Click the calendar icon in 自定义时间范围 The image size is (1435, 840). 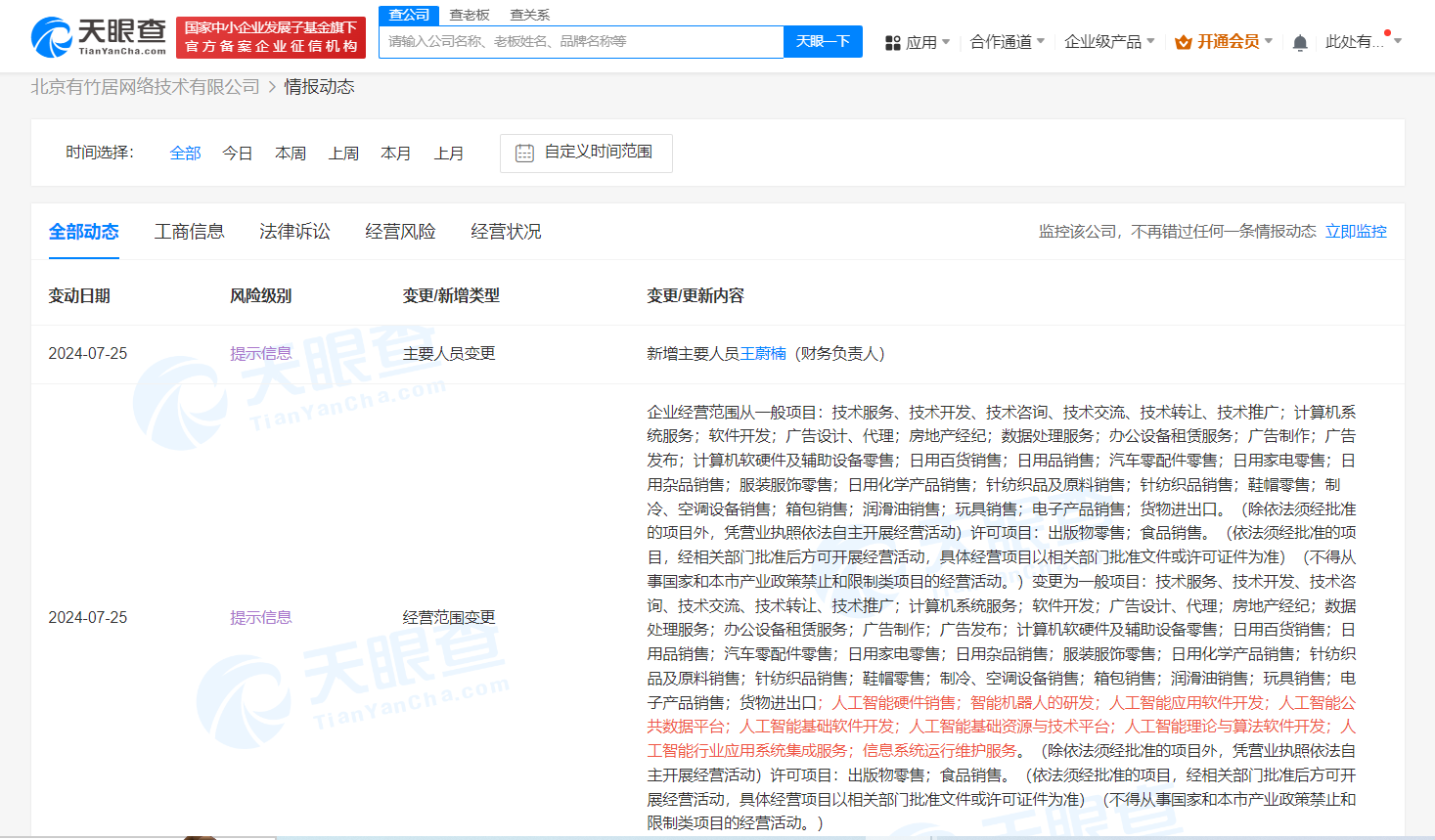[525, 152]
